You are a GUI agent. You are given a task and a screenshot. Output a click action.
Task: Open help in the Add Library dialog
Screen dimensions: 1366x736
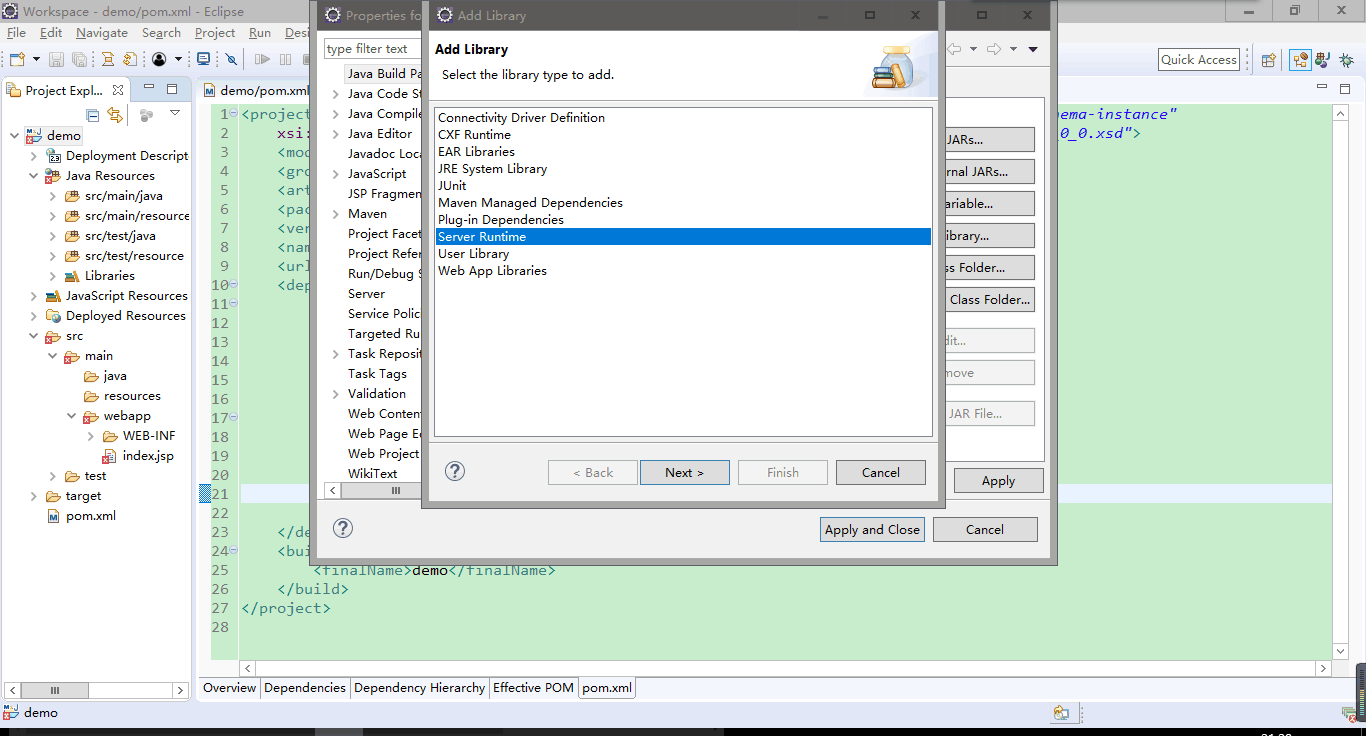coord(455,471)
